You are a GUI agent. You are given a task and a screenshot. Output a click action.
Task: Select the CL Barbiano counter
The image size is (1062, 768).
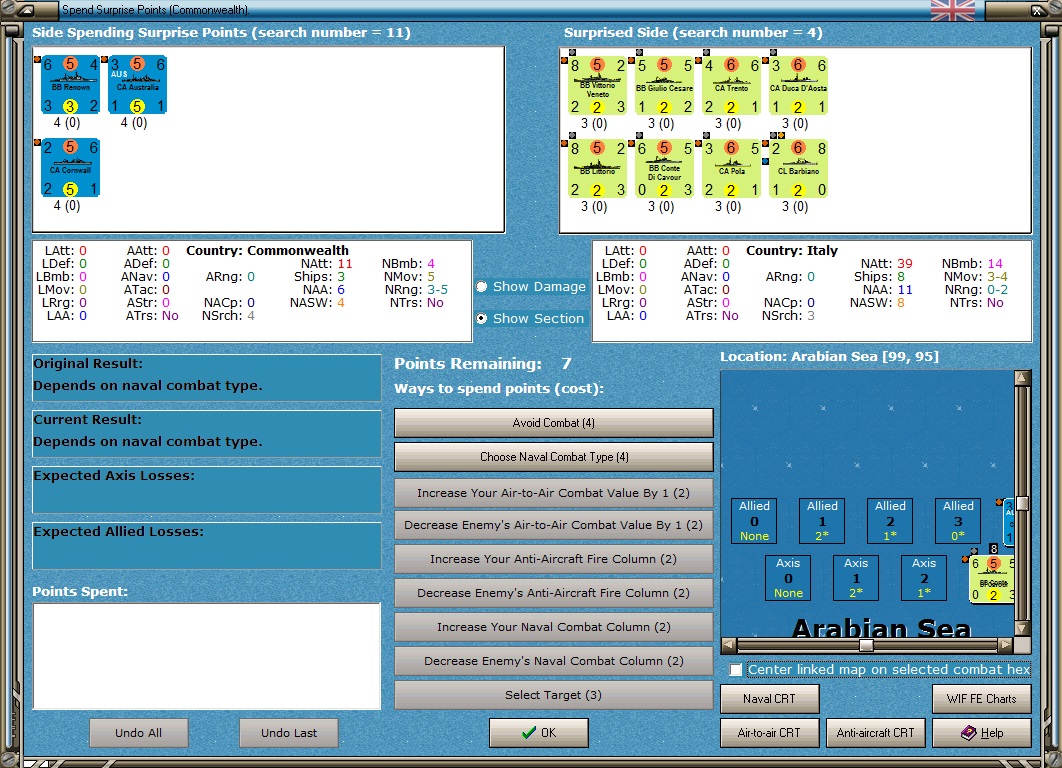[x=799, y=168]
